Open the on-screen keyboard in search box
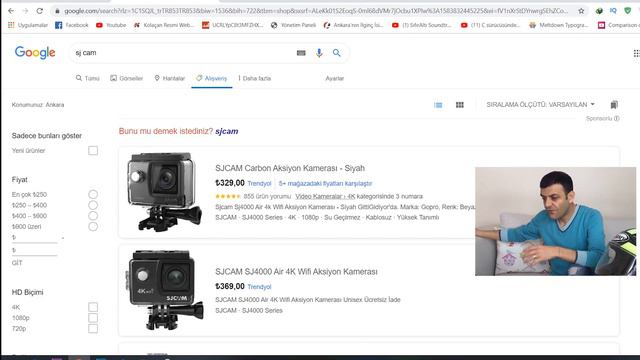The width and height of the screenshot is (640, 360). coord(301,53)
